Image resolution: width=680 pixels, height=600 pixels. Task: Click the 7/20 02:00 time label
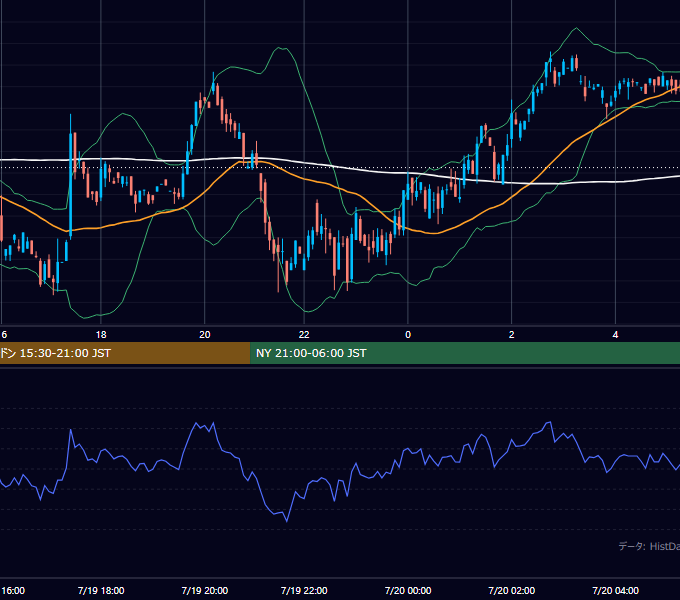pos(511,590)
